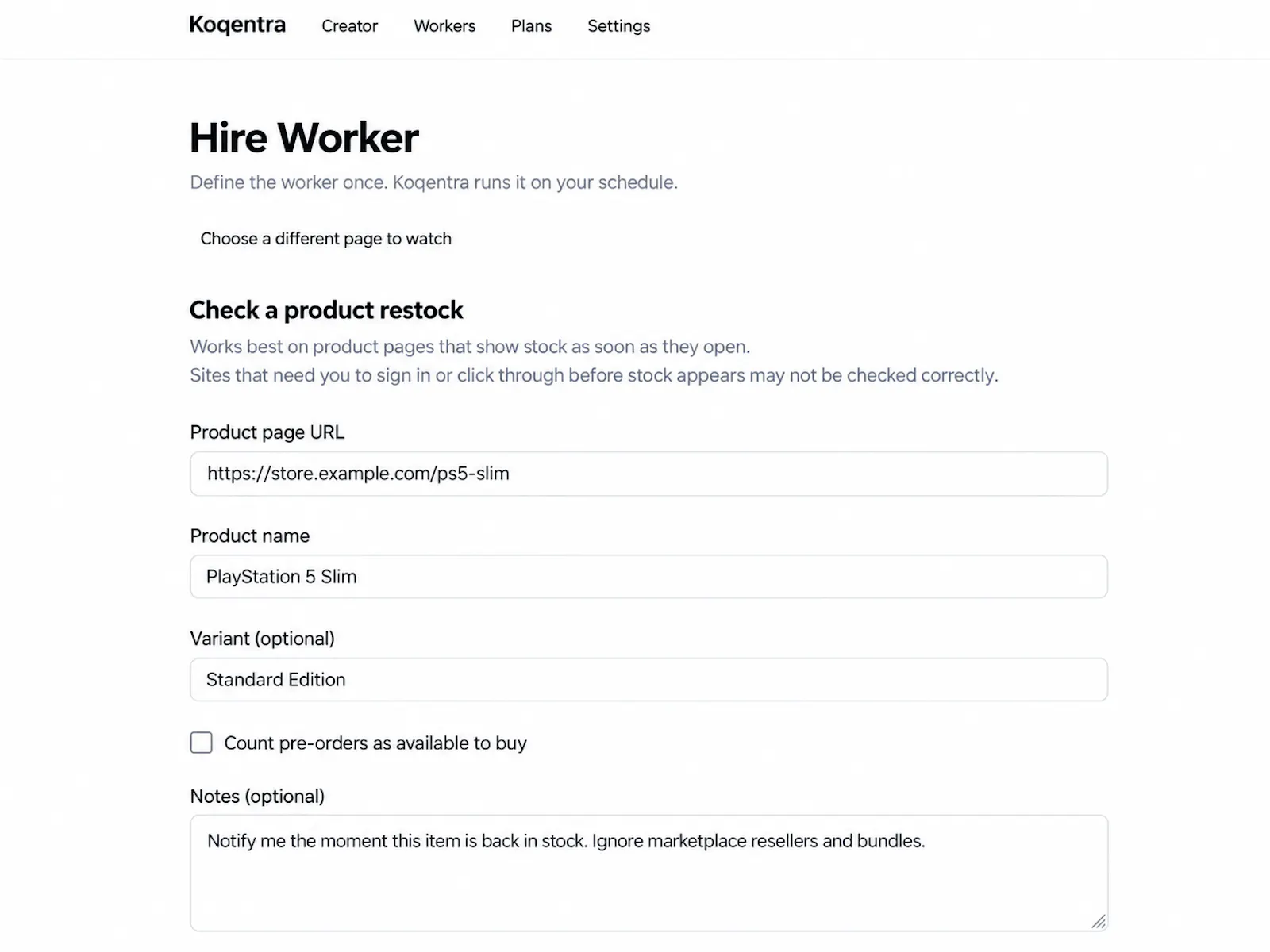Select the Variant field containing Standard Edition
Screen dimensions: 1270x952
click(648, 680)
